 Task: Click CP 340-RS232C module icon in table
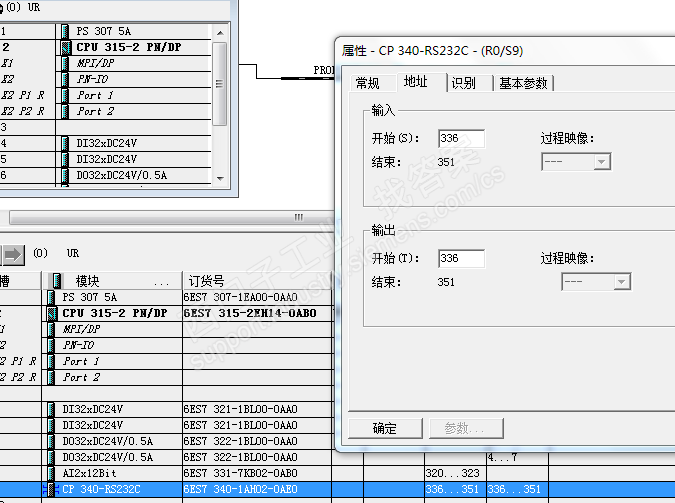tap(51, 489)
